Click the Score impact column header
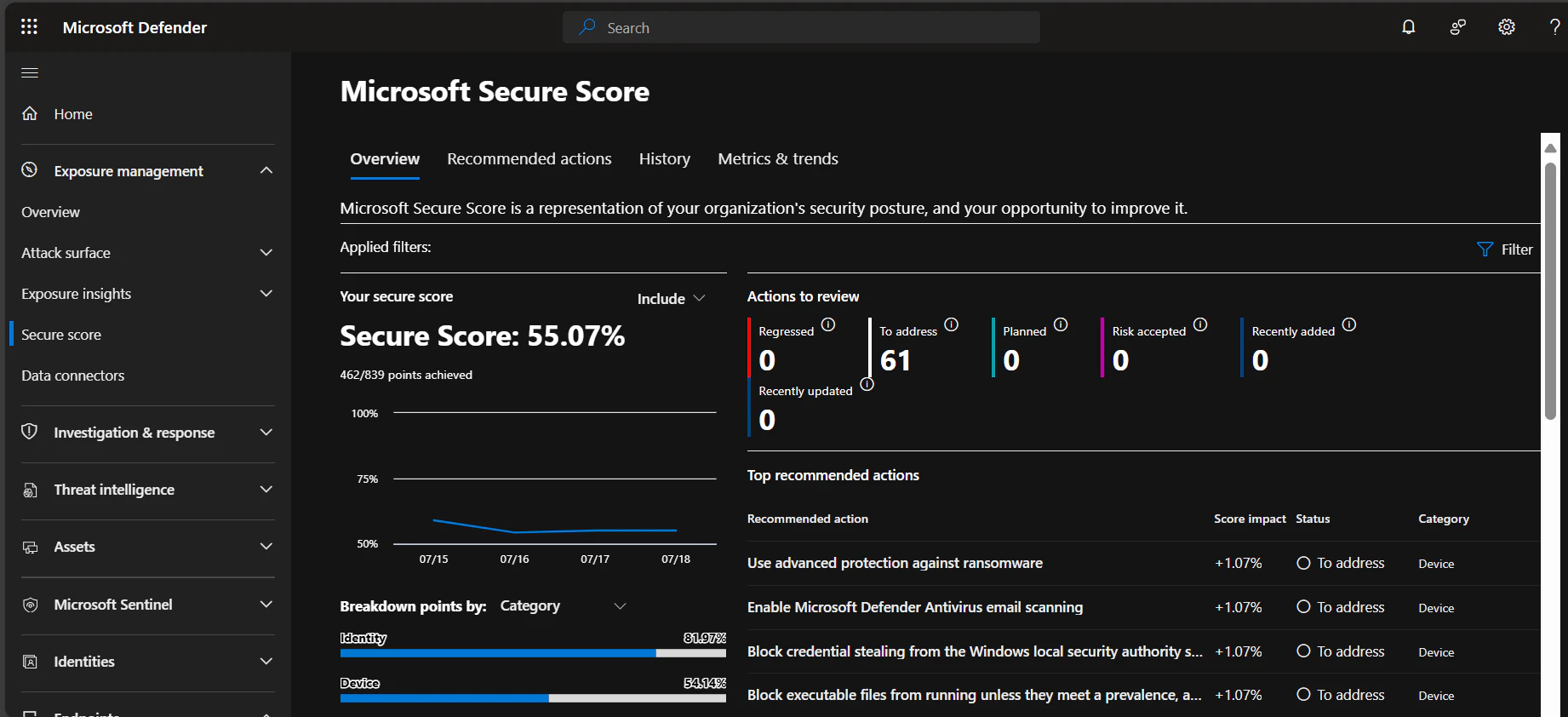Image resolution: width=1568 pixels, height=717 pixels. (x=1250, y=519)
